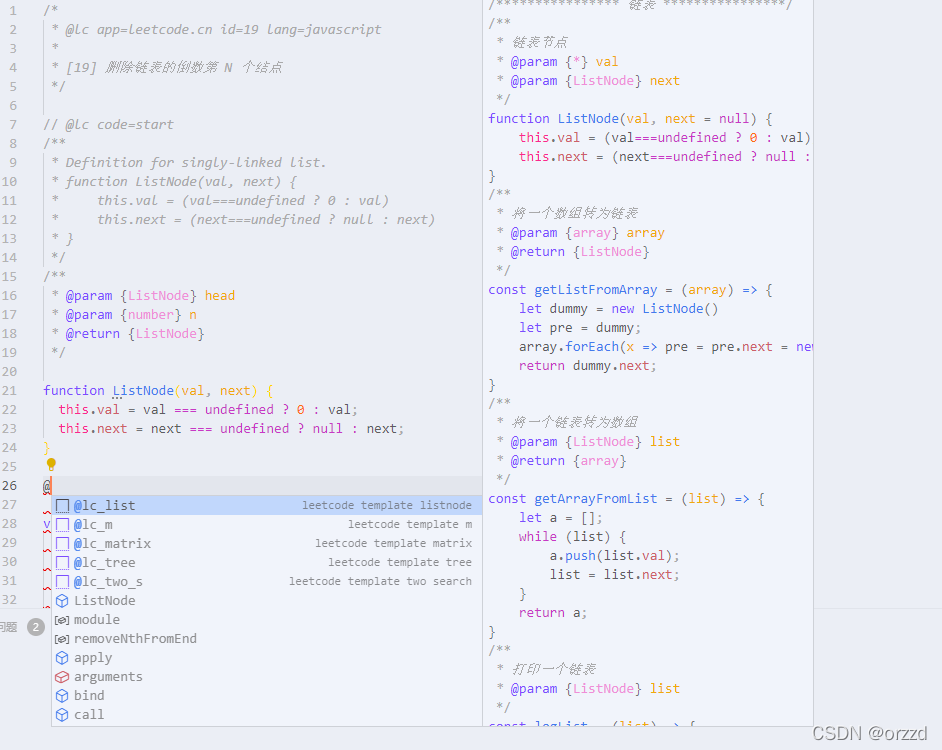Screen dimensions: 942x750
Task: Click 'const getArrayFromList' in the preview panel
Action: pyautogui.click(x=626, y=499)
